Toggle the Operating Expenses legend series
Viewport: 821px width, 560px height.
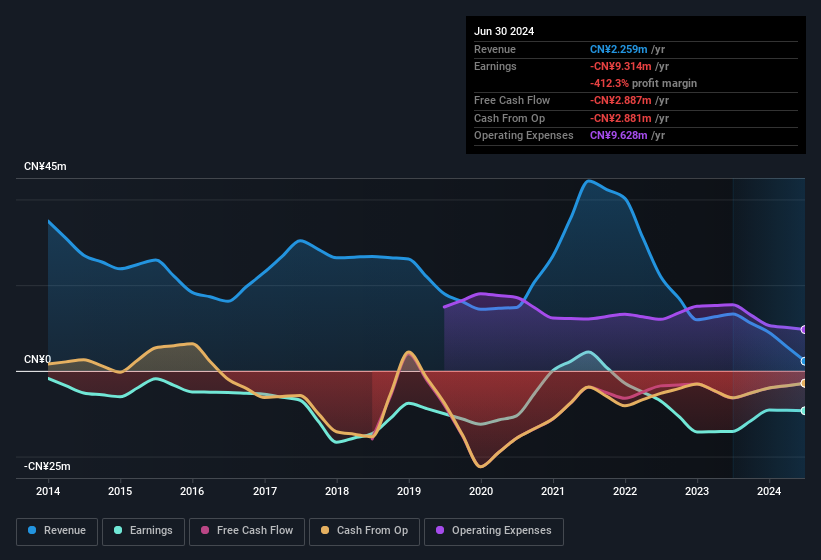(494, 531)
